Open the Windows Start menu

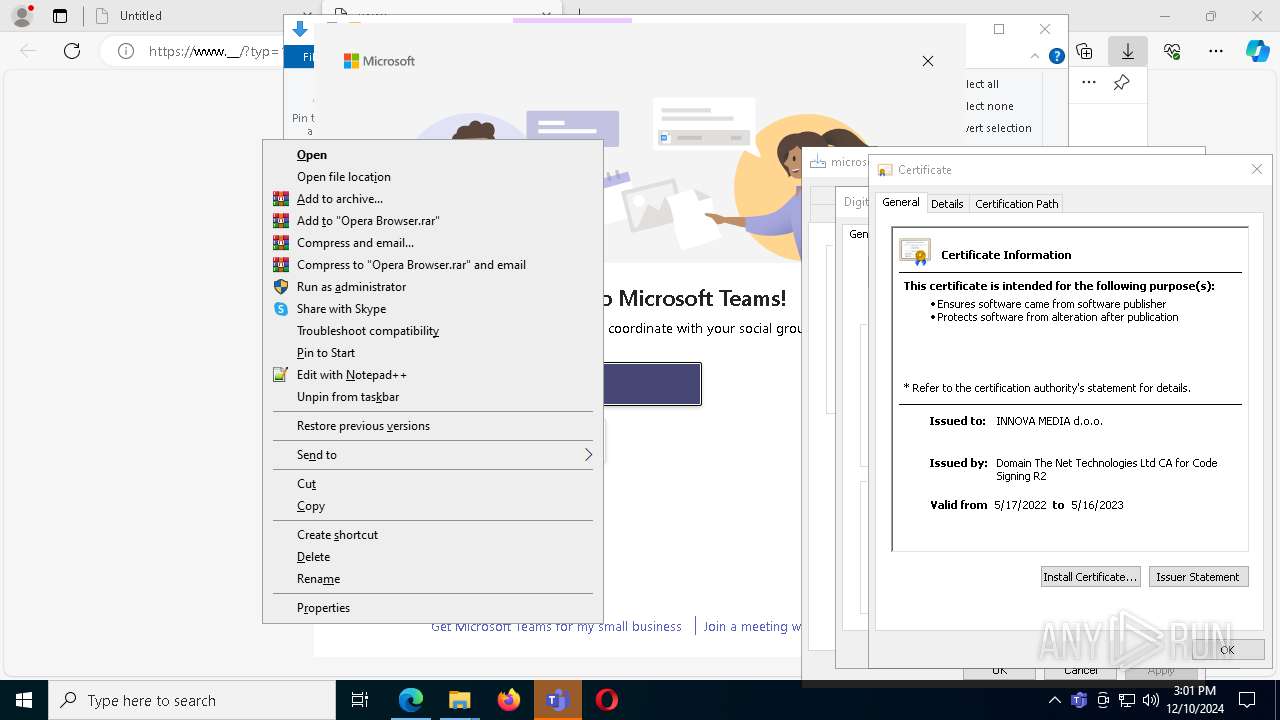tap(24, 700)
